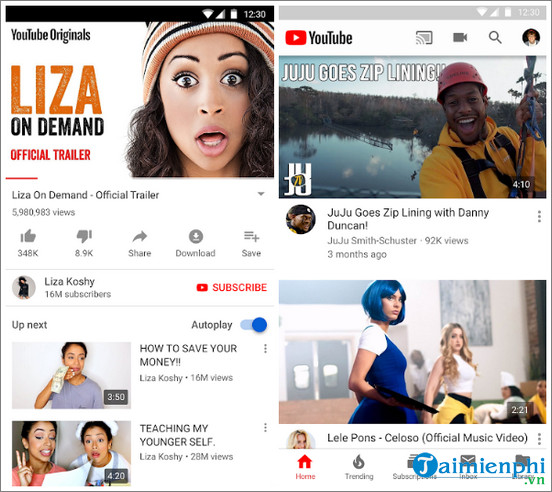552x492 pixels.
Task: Click the 16M subscribers text
Action: (x=78, y=294)
